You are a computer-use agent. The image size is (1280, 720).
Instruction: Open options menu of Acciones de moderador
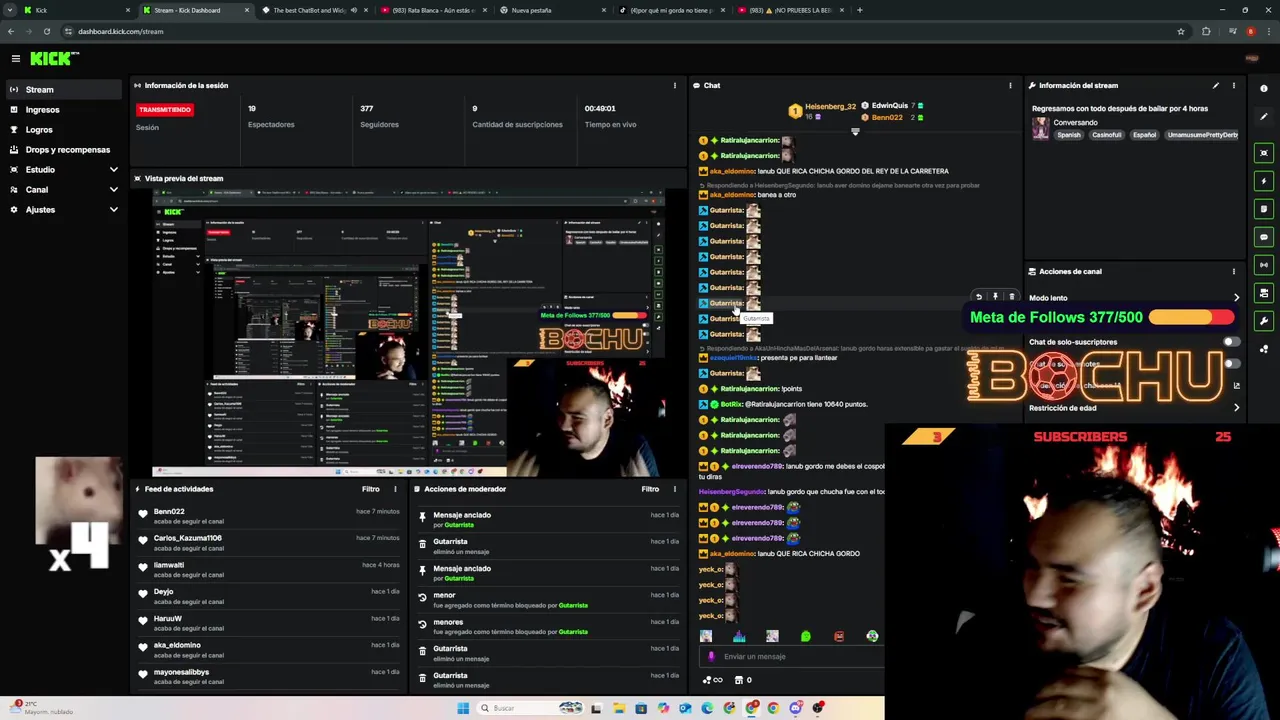tap(674, 489)
